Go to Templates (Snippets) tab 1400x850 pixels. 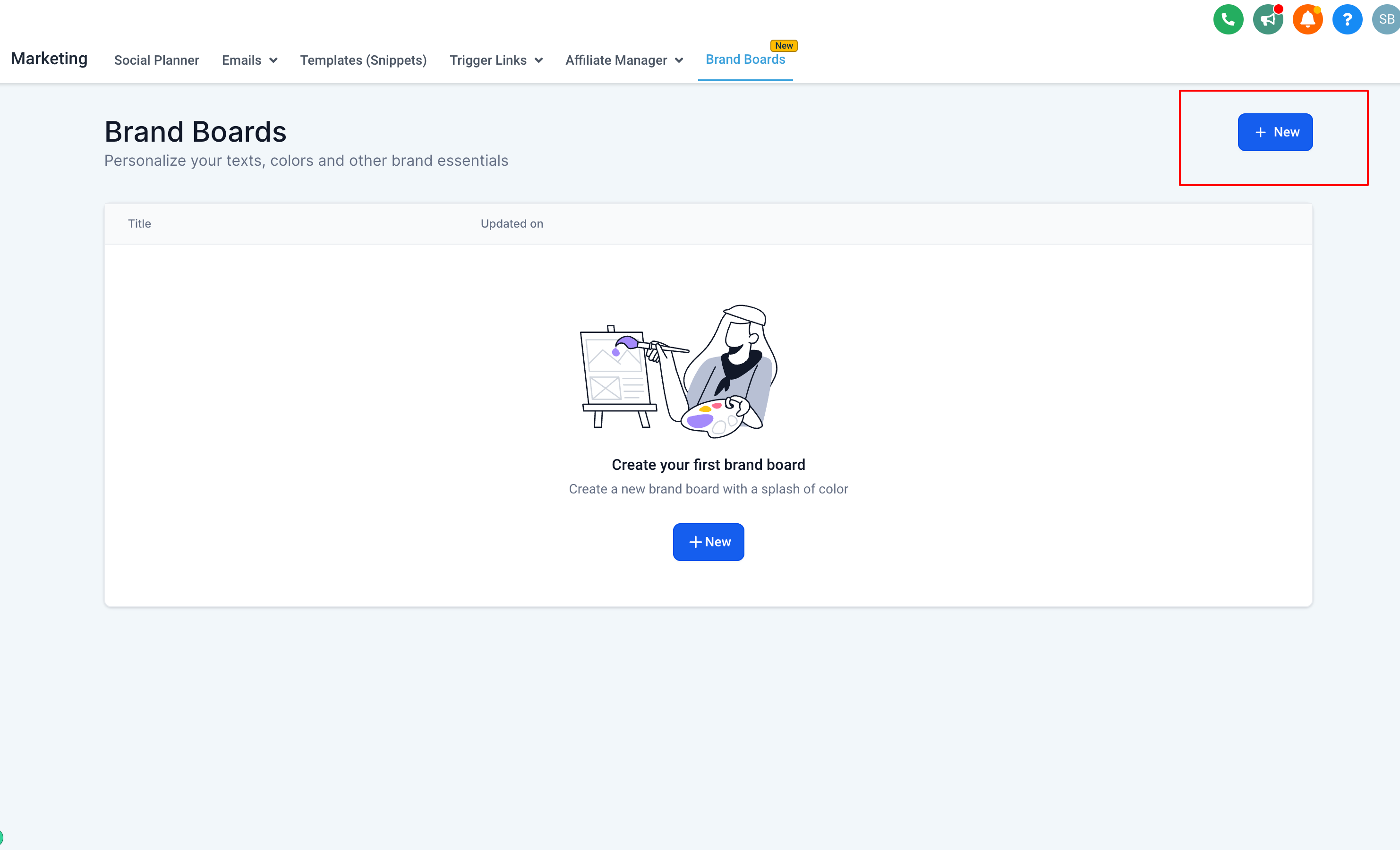pyautogui.click(x=363, y=60)
